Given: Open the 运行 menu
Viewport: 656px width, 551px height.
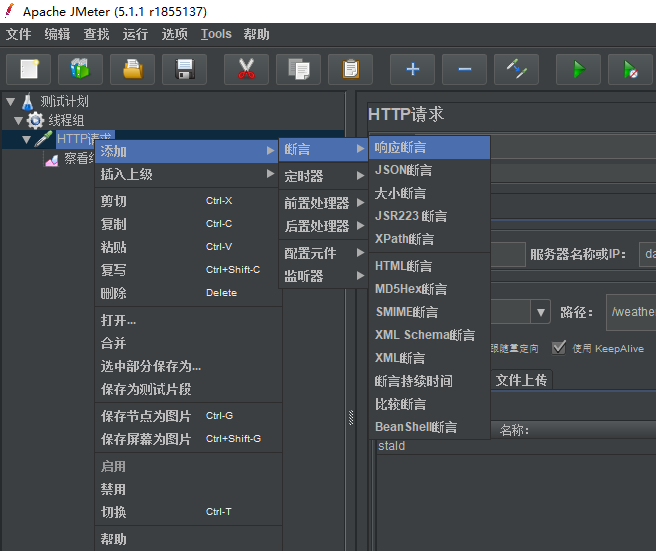Looking at the screenshot, I should tap(135, 34).
